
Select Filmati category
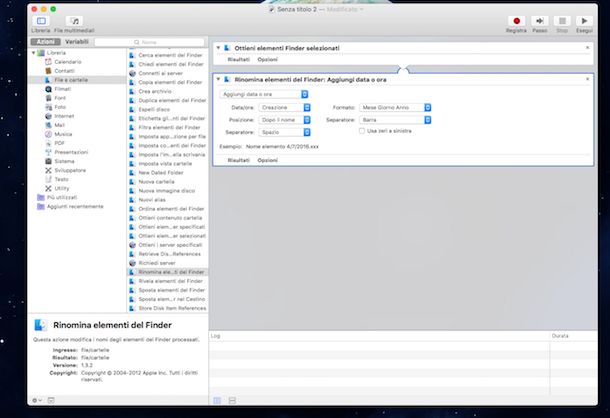63,89
